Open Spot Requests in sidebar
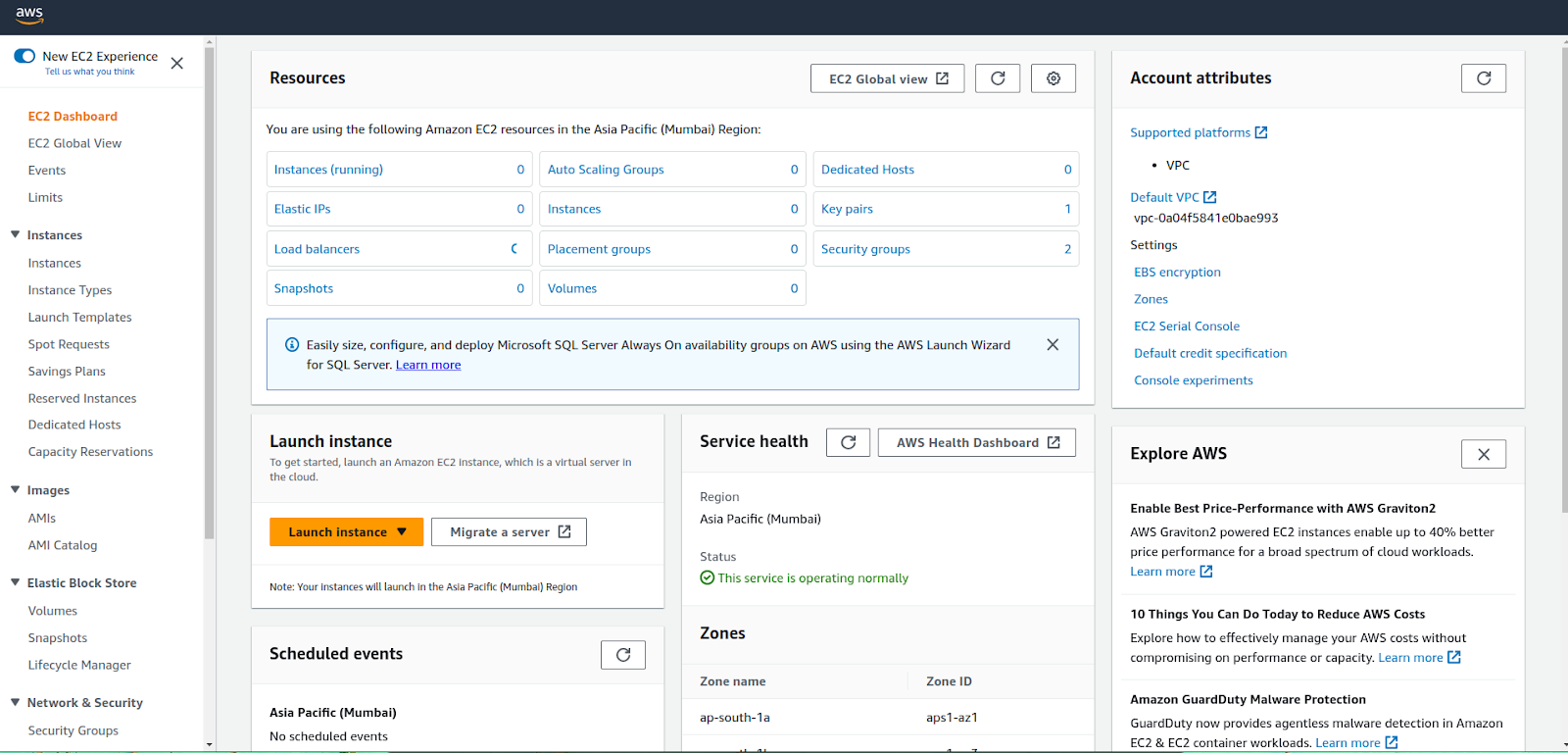This screenshot has width=1568, height=753. pos(69,344)
